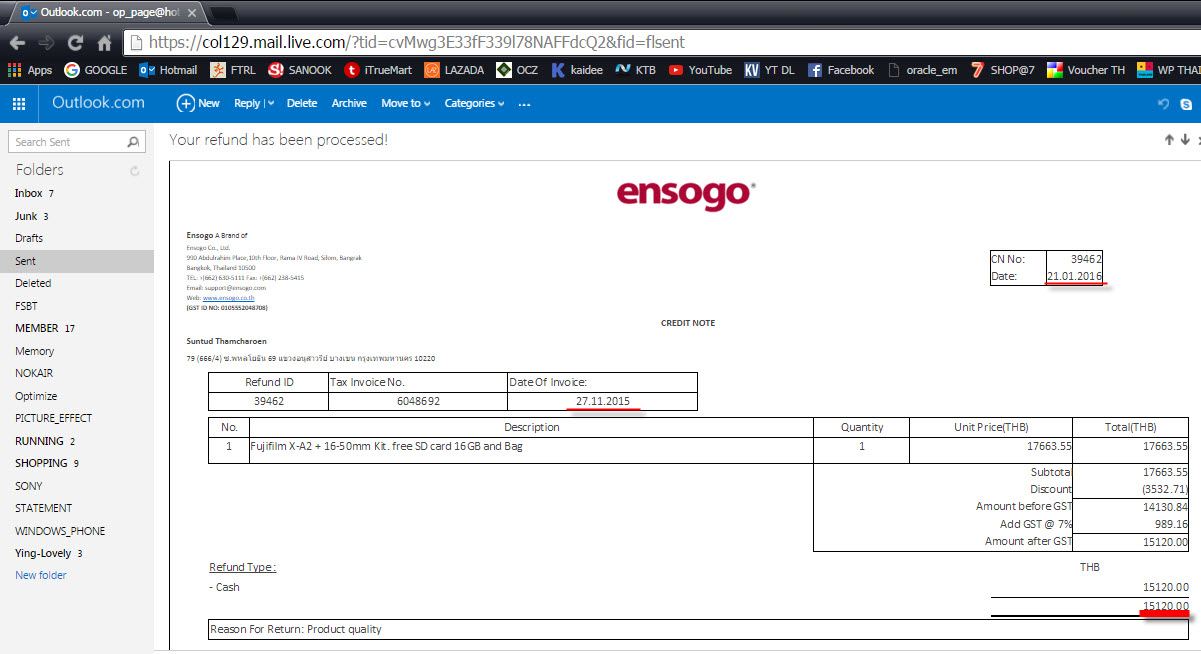Click the browser address bar URL
The height and width of the screenshot is (654, 1201).
[416, 43]
